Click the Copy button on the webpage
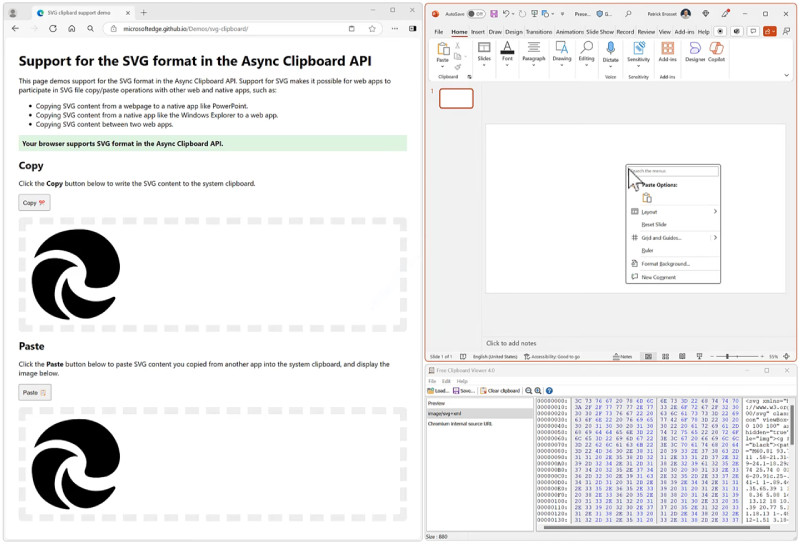The height and width of the screenshot is (544, 800). (34, 203)
